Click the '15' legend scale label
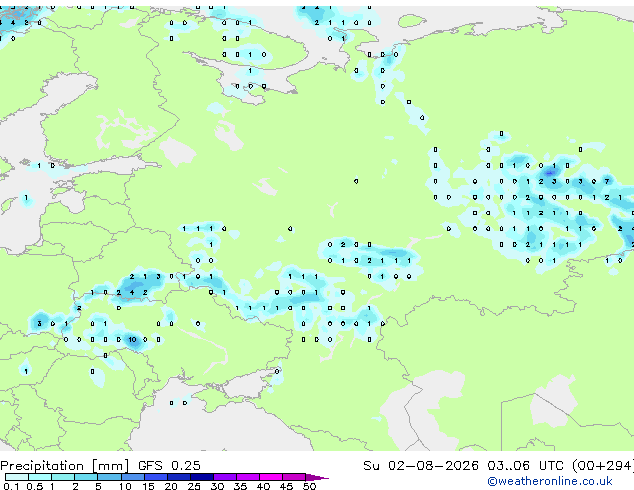Viewport: 634px width, 490px height. [148, 486]
